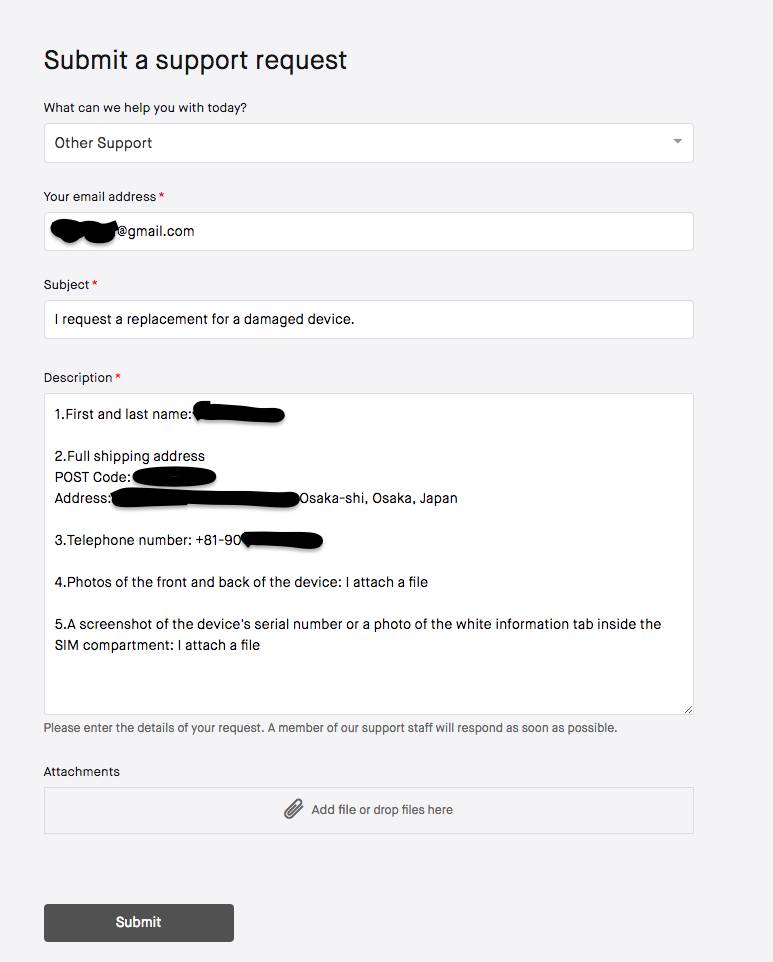Click the "Full shipping address" line

(x=130, y=456)
